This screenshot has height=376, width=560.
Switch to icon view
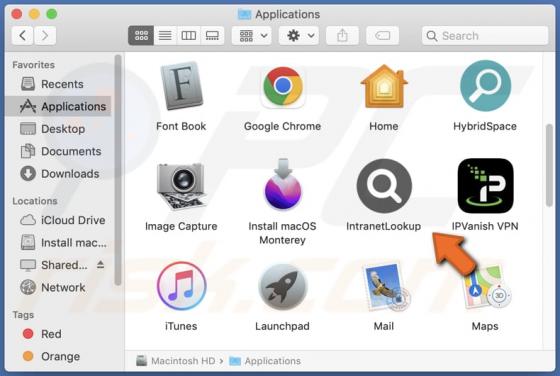141,35
